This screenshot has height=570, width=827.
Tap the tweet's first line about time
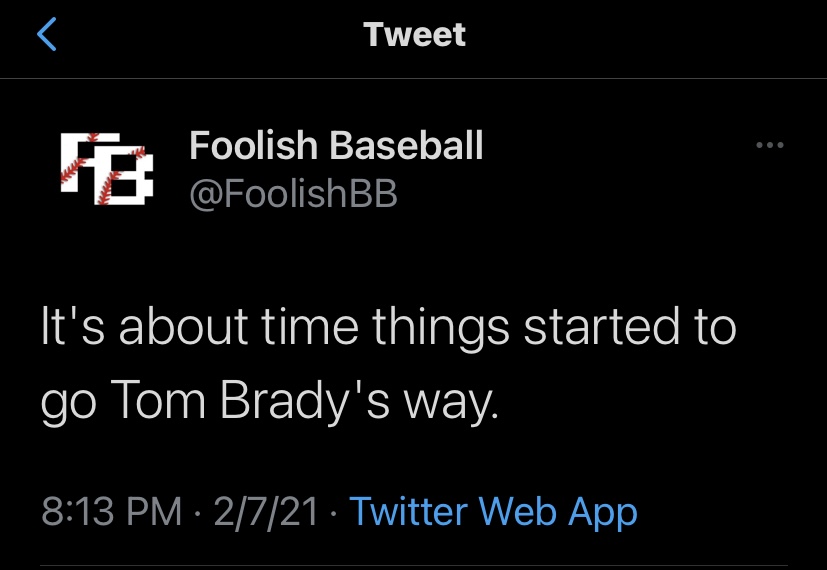point(388,329)
